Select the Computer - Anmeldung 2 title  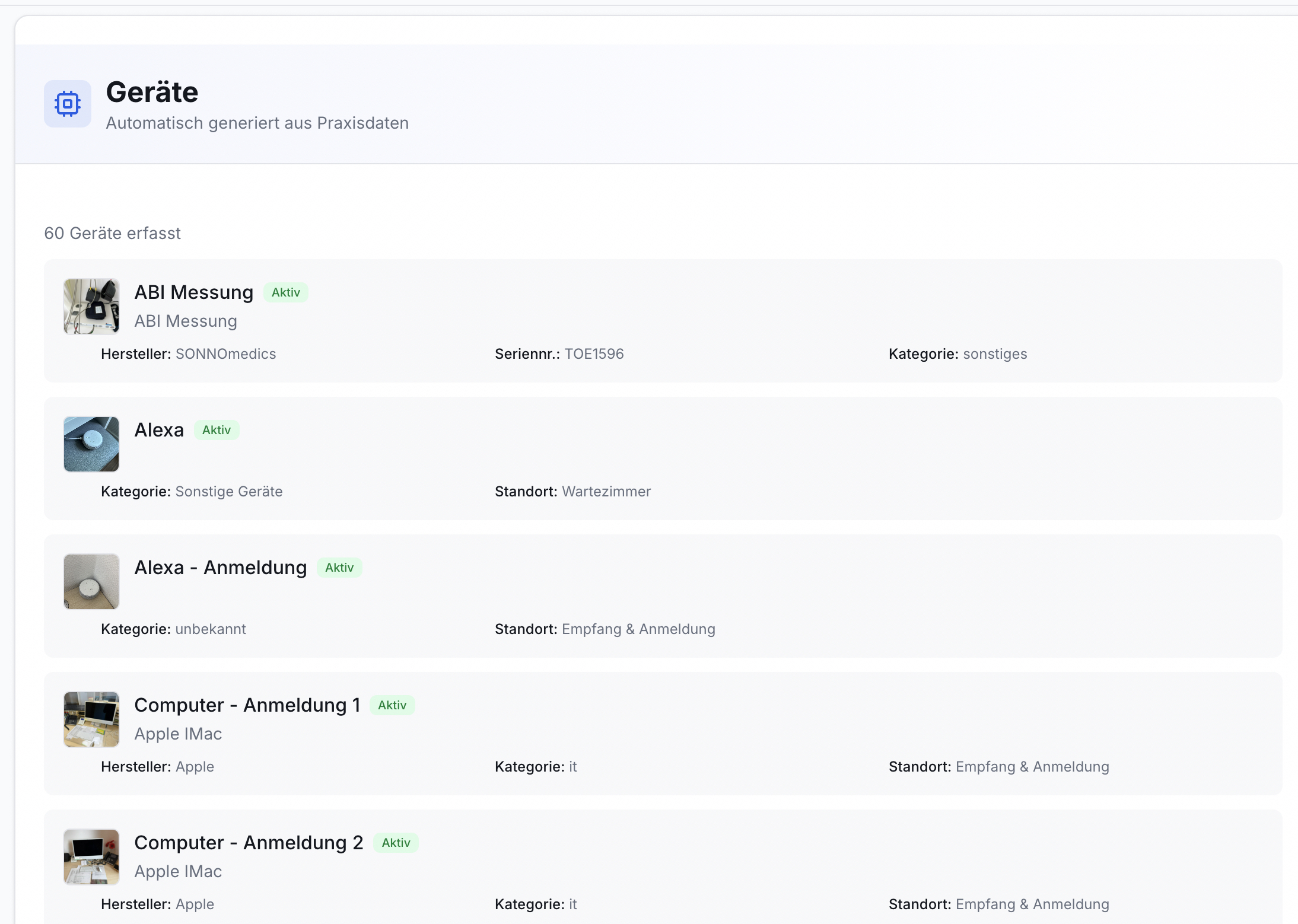pos(249,843)
